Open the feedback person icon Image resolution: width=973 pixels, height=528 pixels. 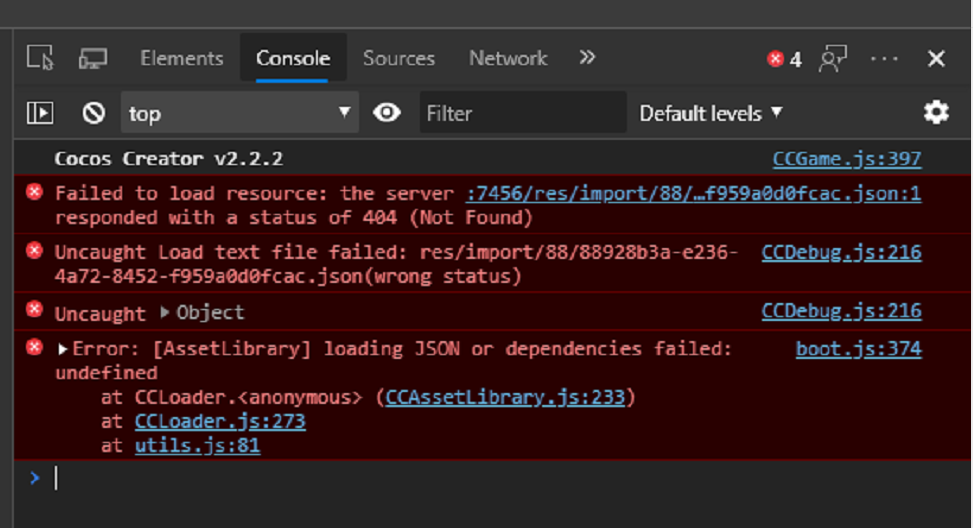click(x=832, y=59)
